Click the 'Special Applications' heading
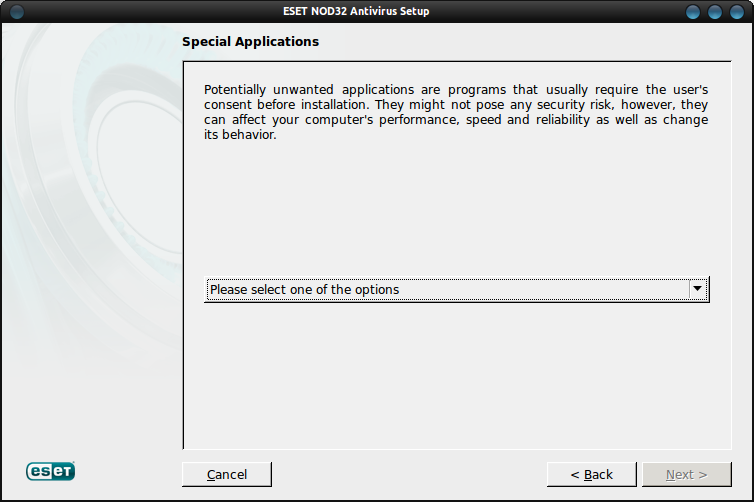 click(x=251, y=42)
